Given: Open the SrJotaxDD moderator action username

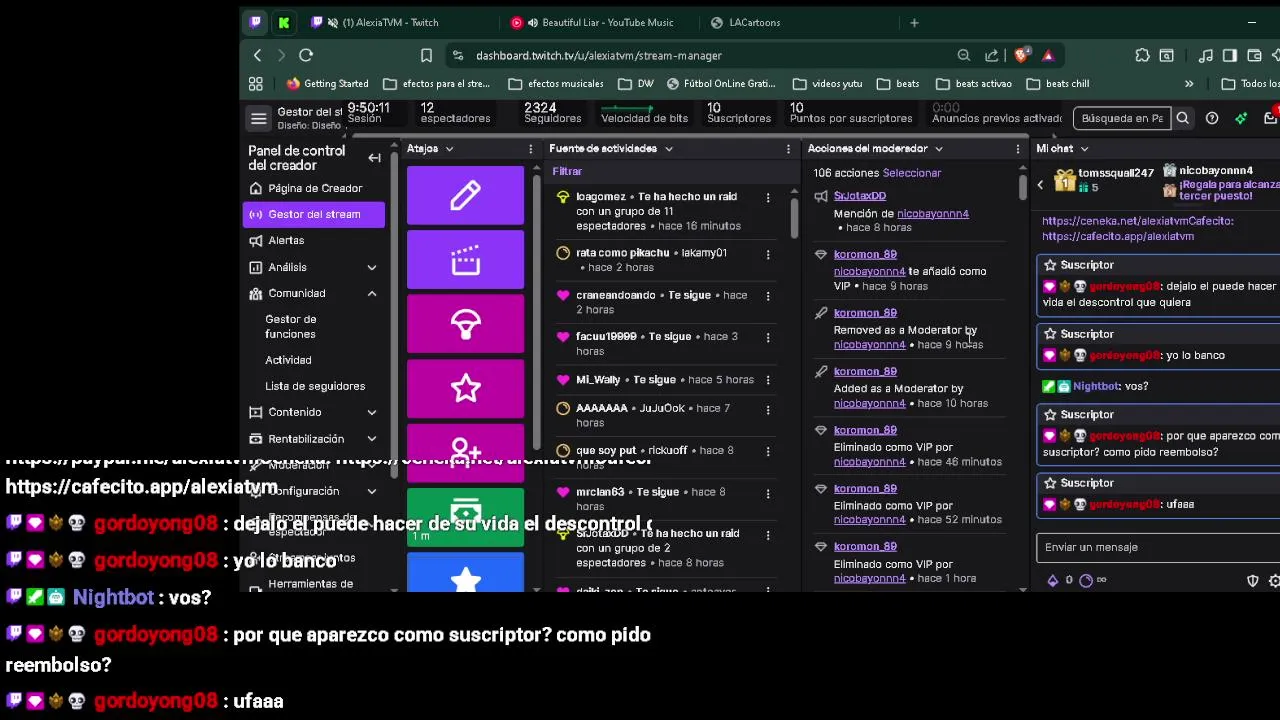Looking at the screenshot, I should tap(860, 196).
